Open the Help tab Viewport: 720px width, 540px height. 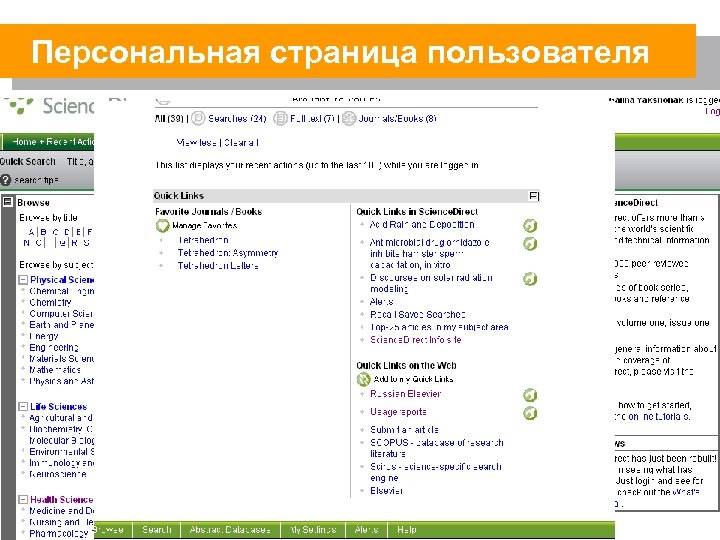(406, 529)
